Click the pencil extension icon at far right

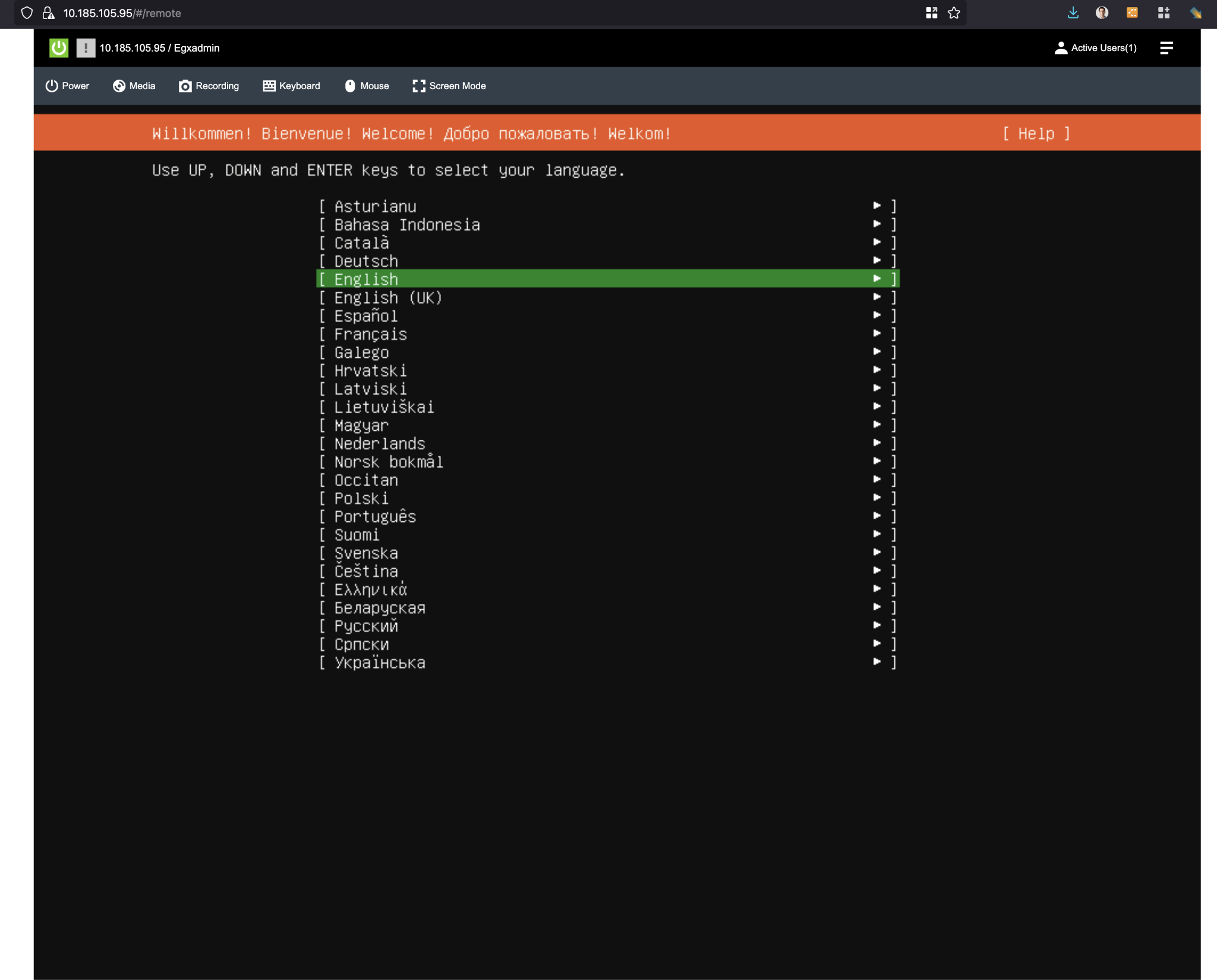click(x=1196, y=13)
